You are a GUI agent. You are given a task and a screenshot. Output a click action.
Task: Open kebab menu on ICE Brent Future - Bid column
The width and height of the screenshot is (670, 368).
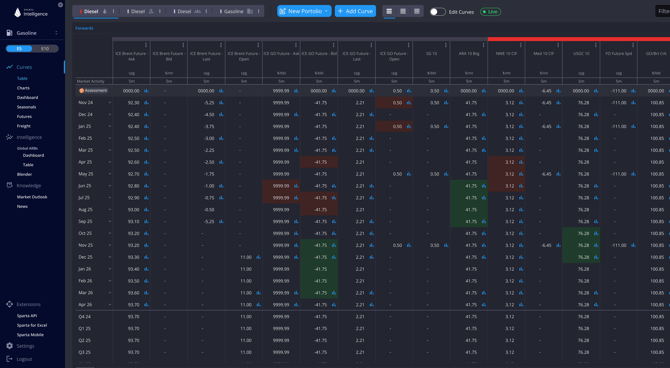[183, 45]
